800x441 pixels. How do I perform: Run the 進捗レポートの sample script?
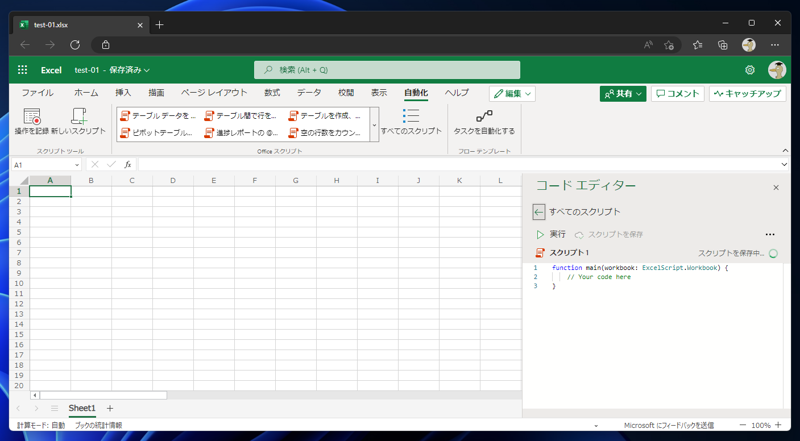pos(241,133)
